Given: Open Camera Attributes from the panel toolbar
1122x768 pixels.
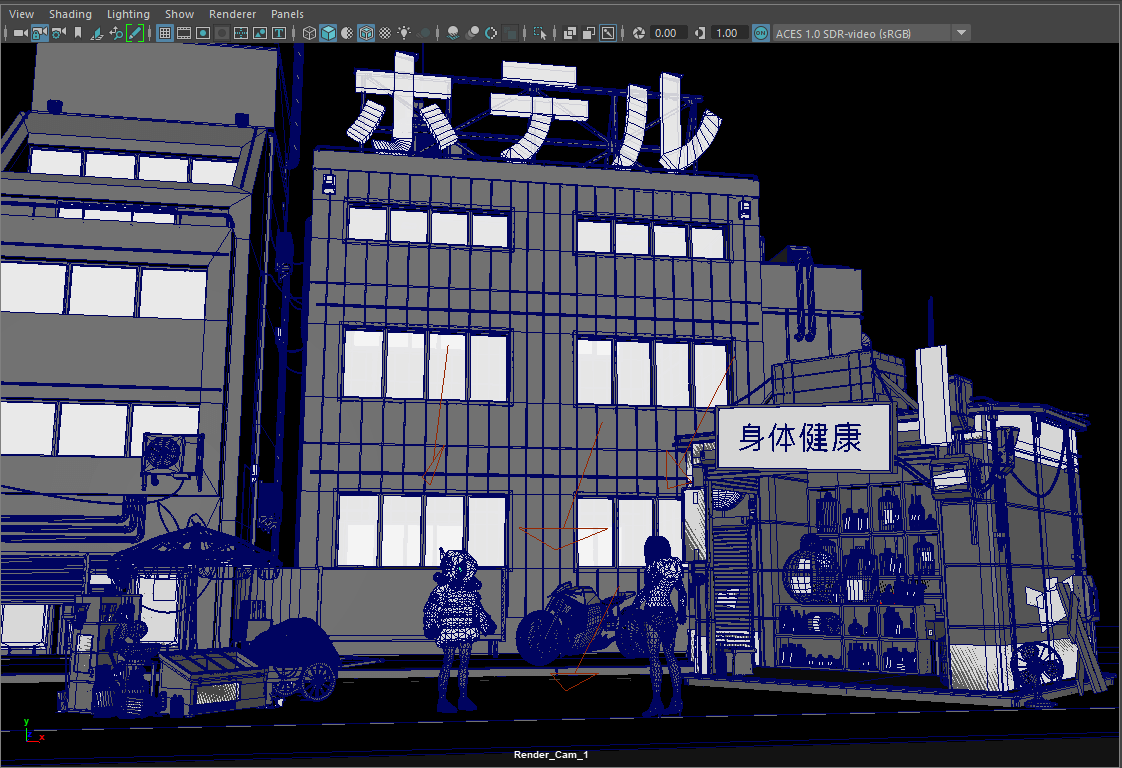Looking at the screenshot, I should pos(59,33).
